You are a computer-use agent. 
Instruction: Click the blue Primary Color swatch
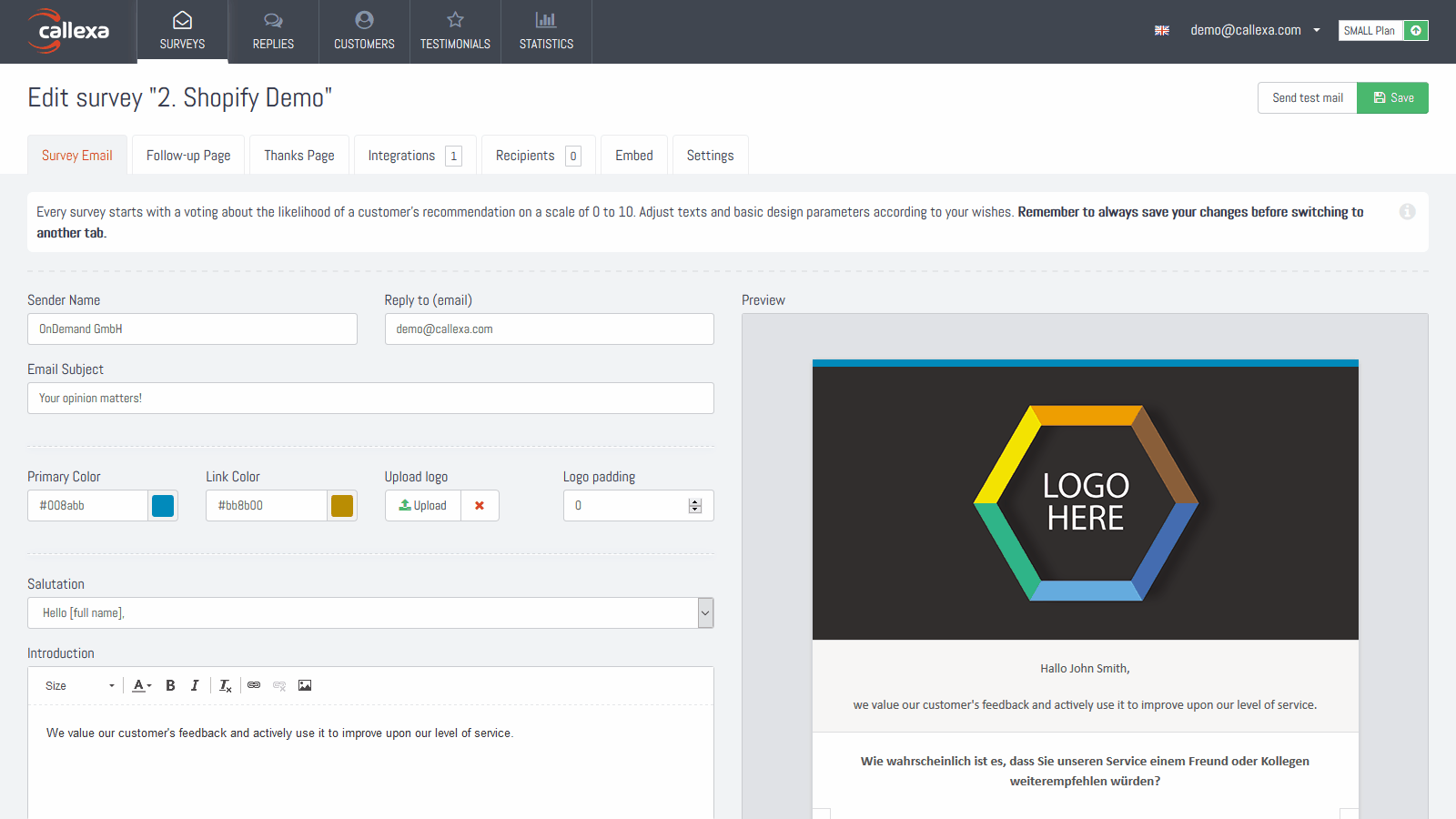(x=163, y=506)
